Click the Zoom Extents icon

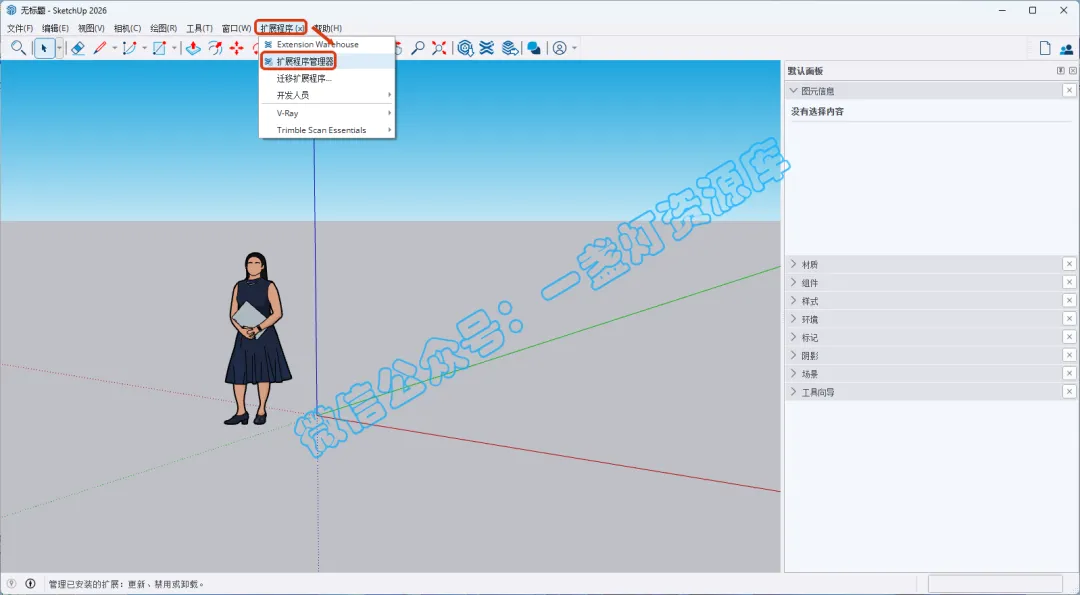click(439, 48)
